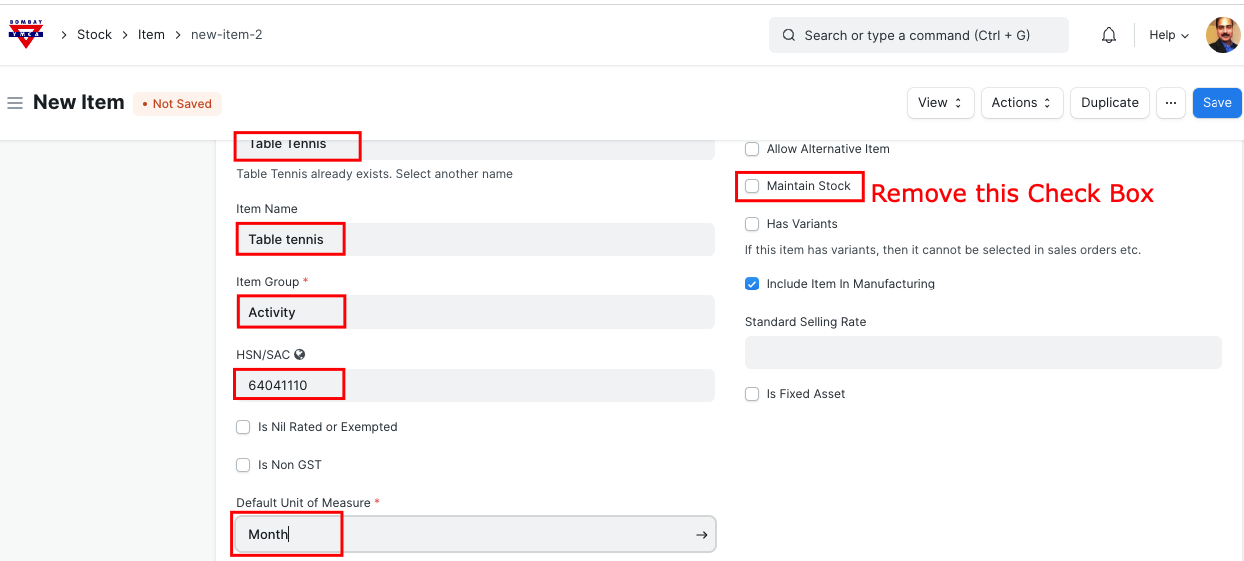Screen dimensions: 1244x561
Task: Click the arrow in the Default Unit of Measure field
Action: (x=701, y=535)
